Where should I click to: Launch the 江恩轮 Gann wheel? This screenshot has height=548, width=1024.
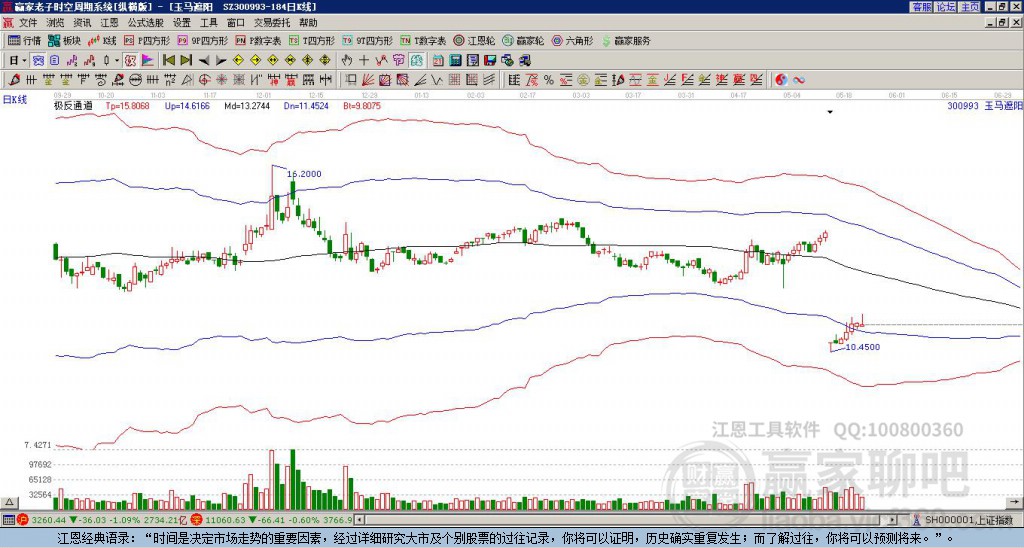[474, 40]
